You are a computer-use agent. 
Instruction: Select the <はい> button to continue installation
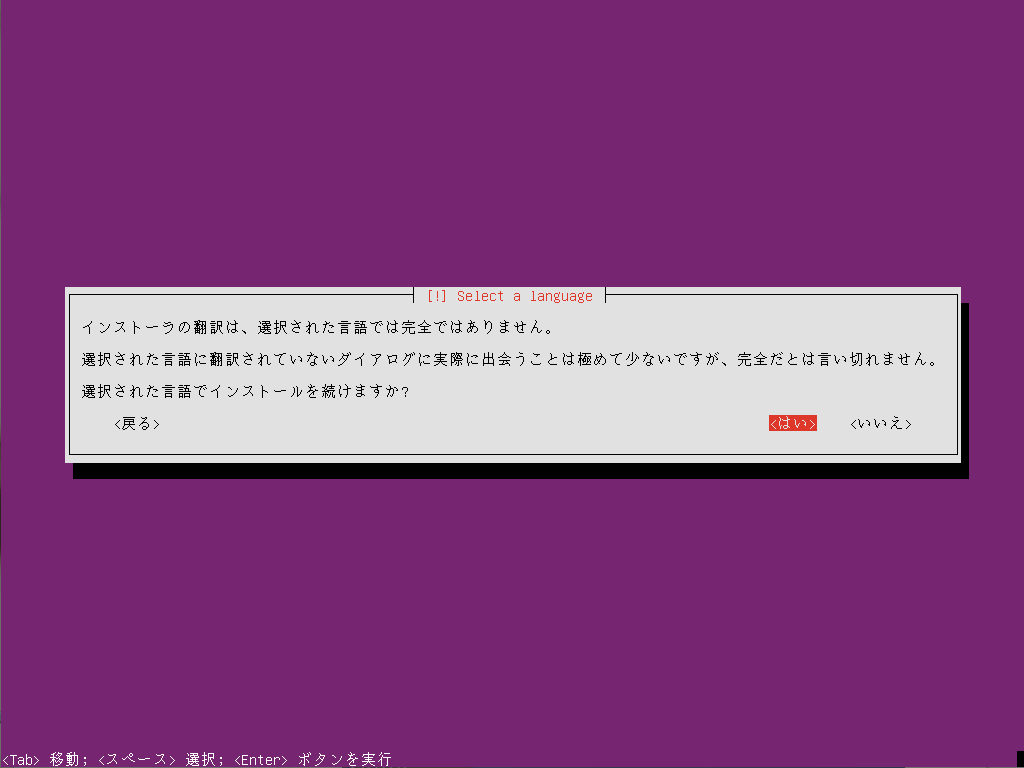[x=792, y=424]
